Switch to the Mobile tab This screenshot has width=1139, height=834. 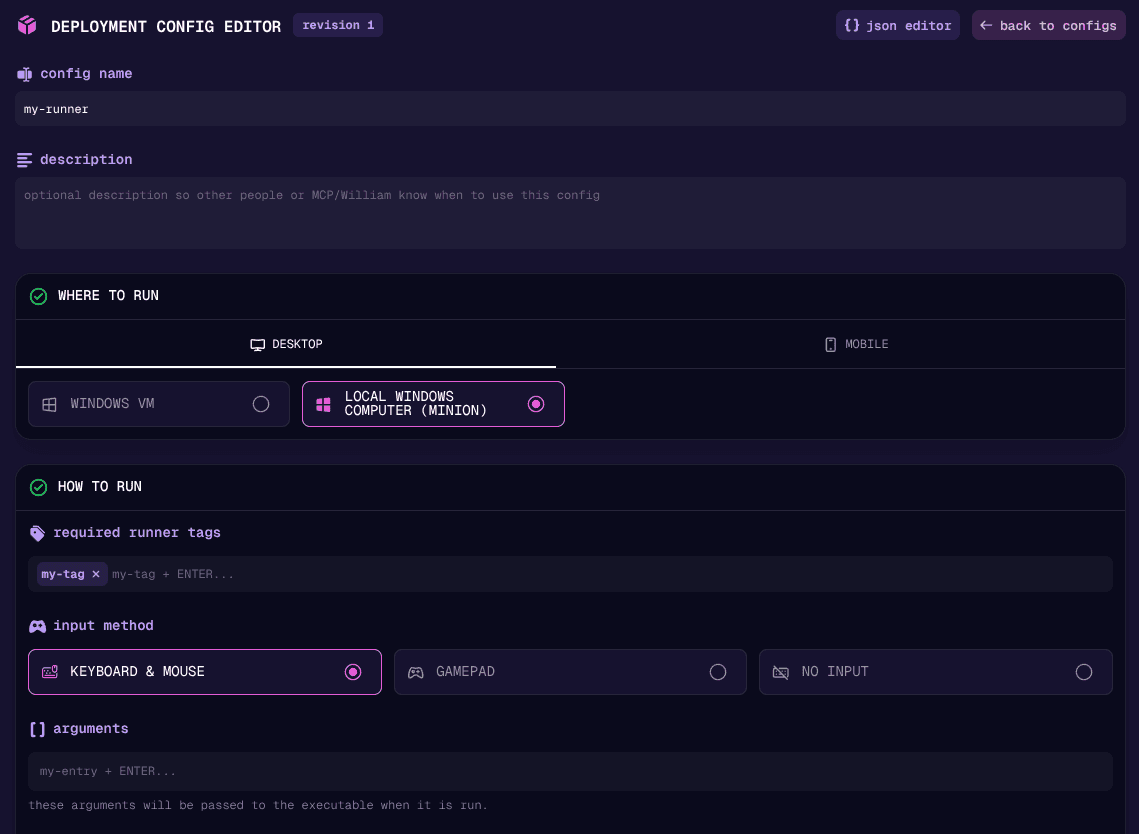point(856,344)
